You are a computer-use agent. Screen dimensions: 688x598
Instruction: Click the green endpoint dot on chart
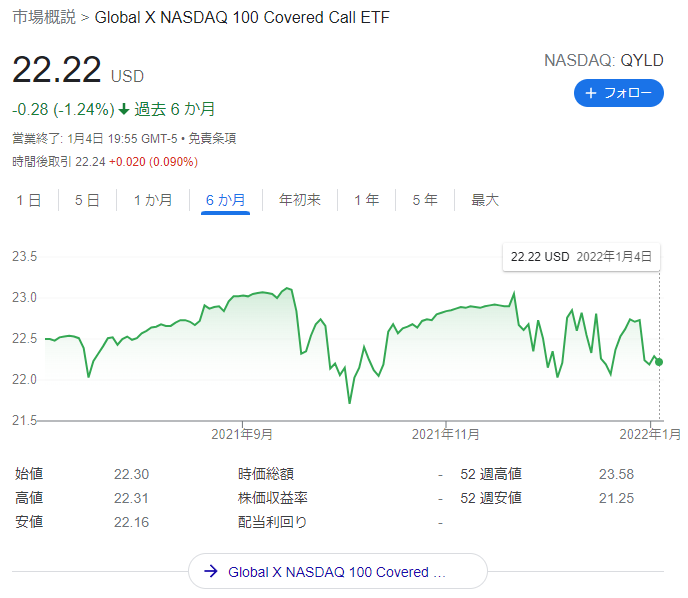pyautogui.click(x=659, y=362)
